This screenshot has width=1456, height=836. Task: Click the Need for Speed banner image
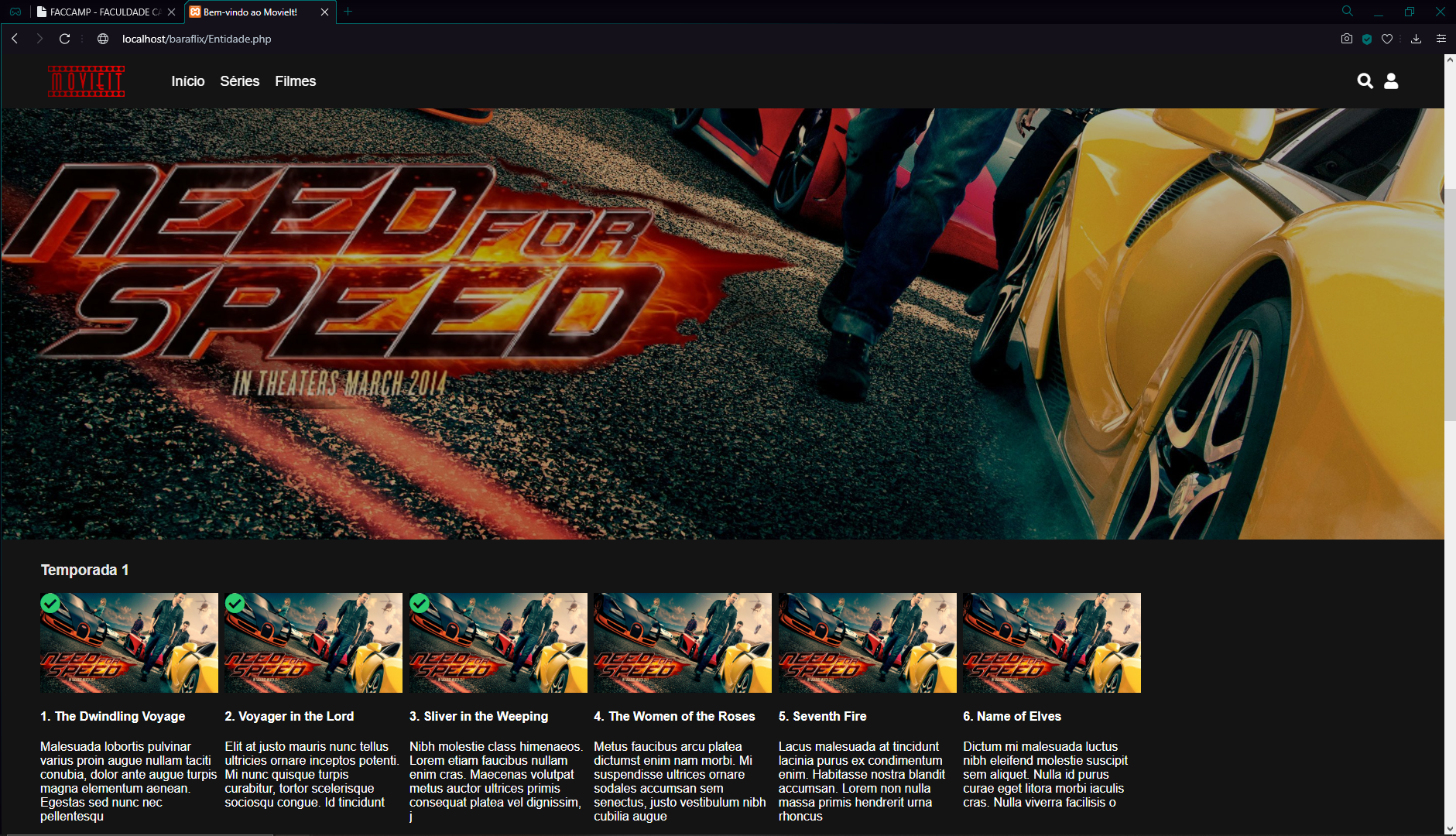tap(722, 324)
